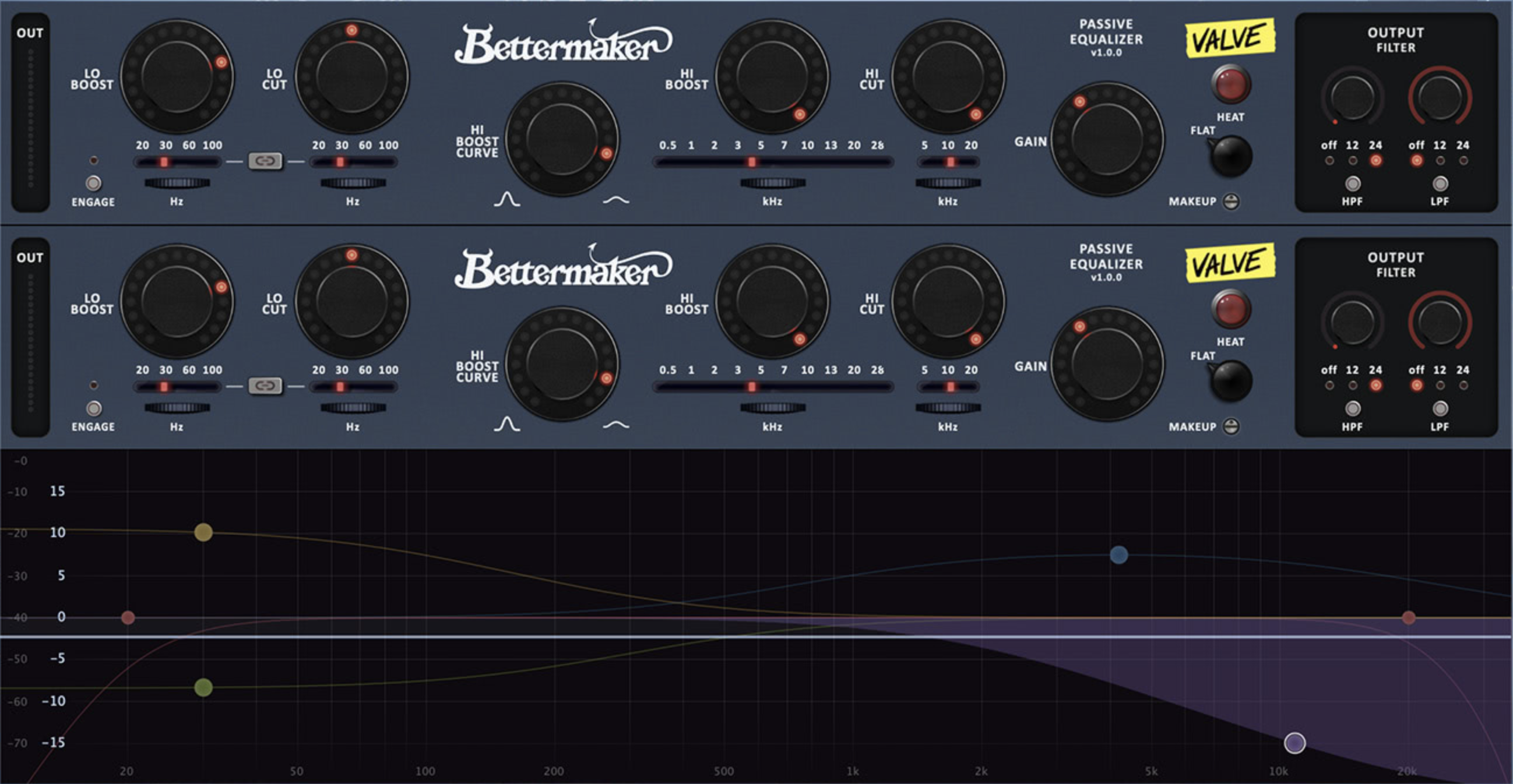Select LPF 12 slope LED on top unit
The height and width of the screenshot is (784, 1513).
[x=1440, y=160]
